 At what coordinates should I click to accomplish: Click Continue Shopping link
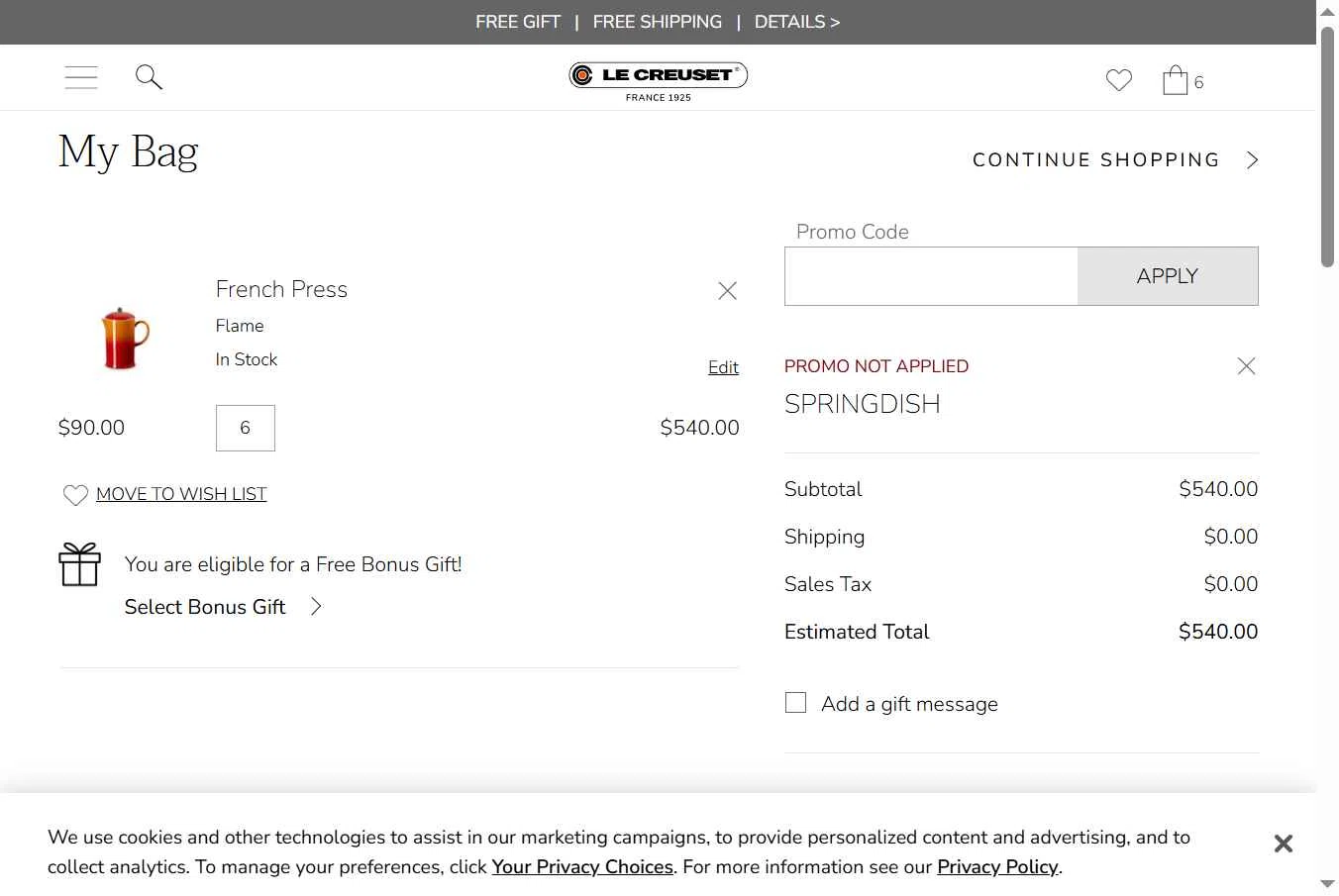click(x=1096, y=160)
